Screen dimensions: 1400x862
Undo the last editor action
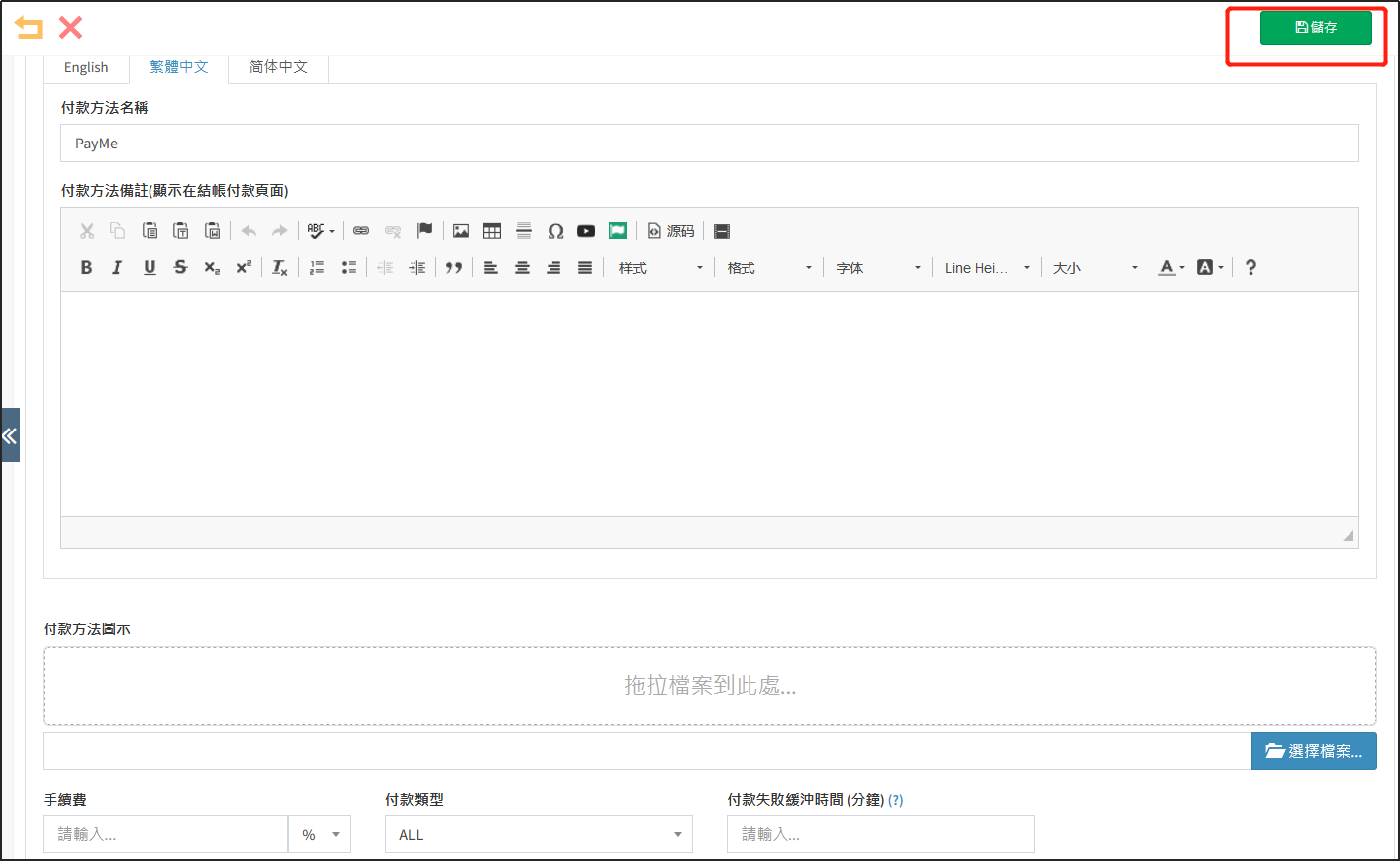248,230
